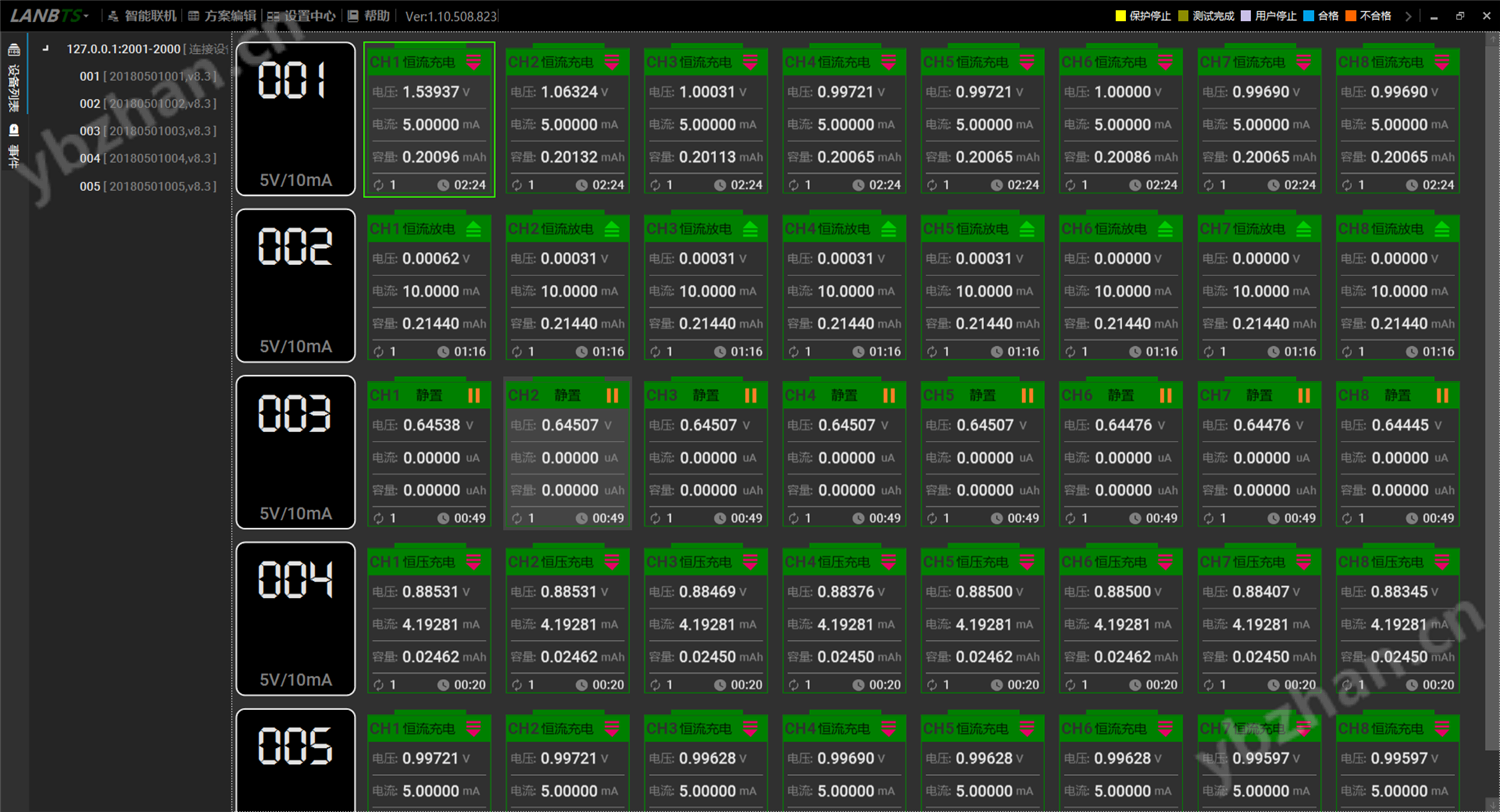Image resolution: width=1500 pixels, height=812 pixels.
Task: Click the orange 不合格 legend swatch
Action: [1349, 16]
